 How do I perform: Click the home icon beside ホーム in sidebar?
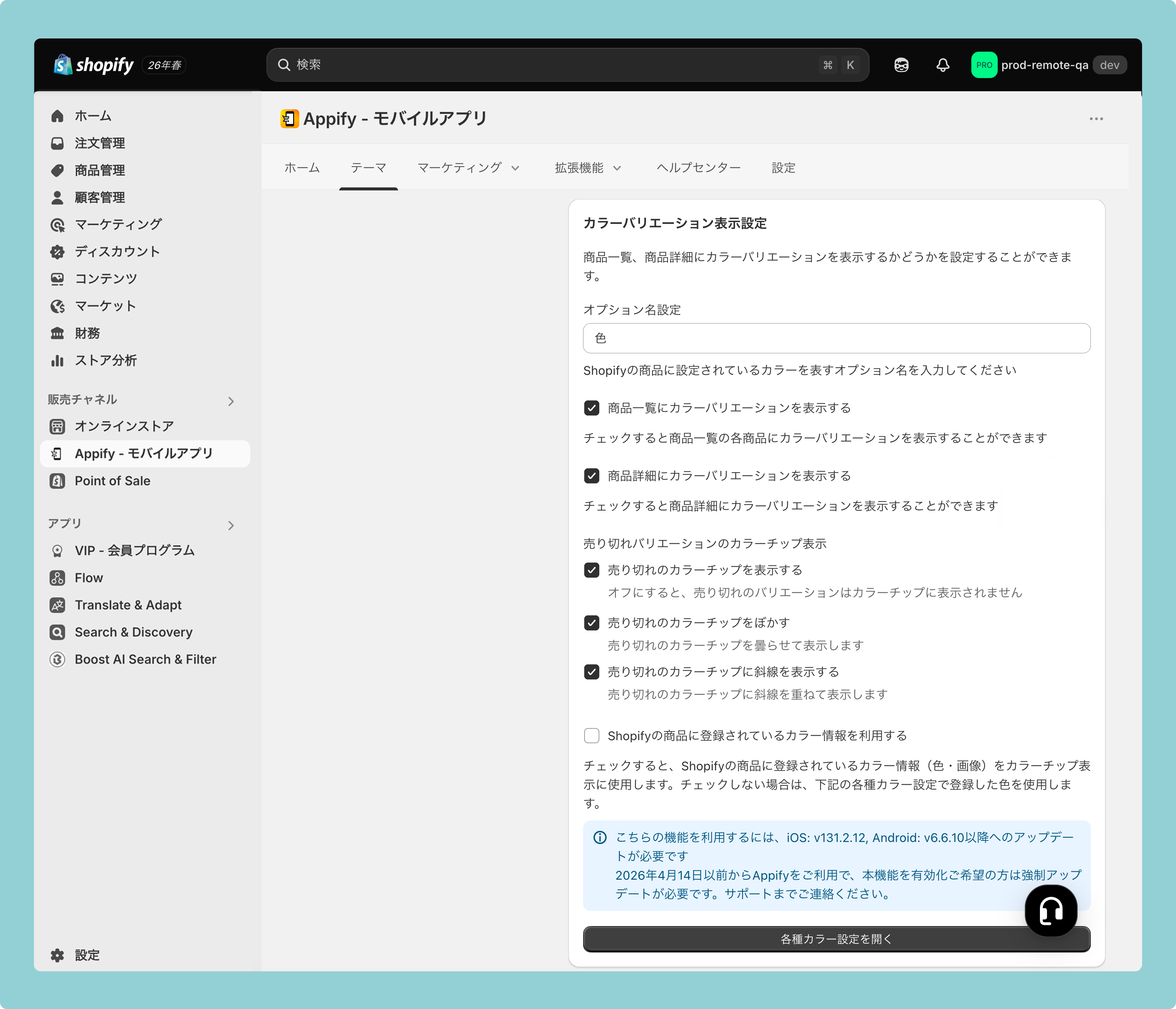tap(57, 116)
